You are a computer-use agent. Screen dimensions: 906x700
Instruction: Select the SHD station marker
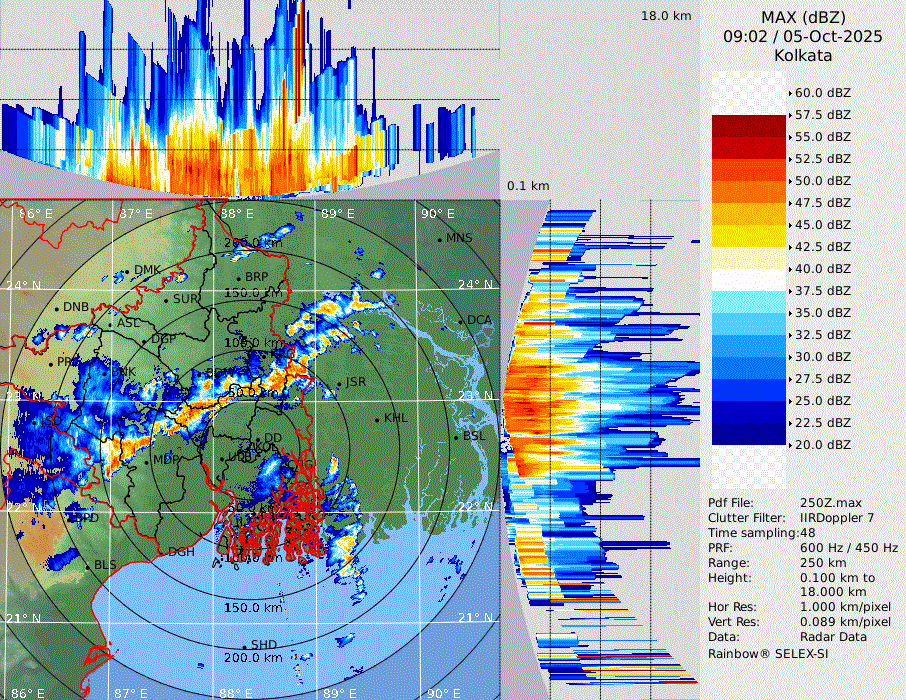[x=244, y=646]
